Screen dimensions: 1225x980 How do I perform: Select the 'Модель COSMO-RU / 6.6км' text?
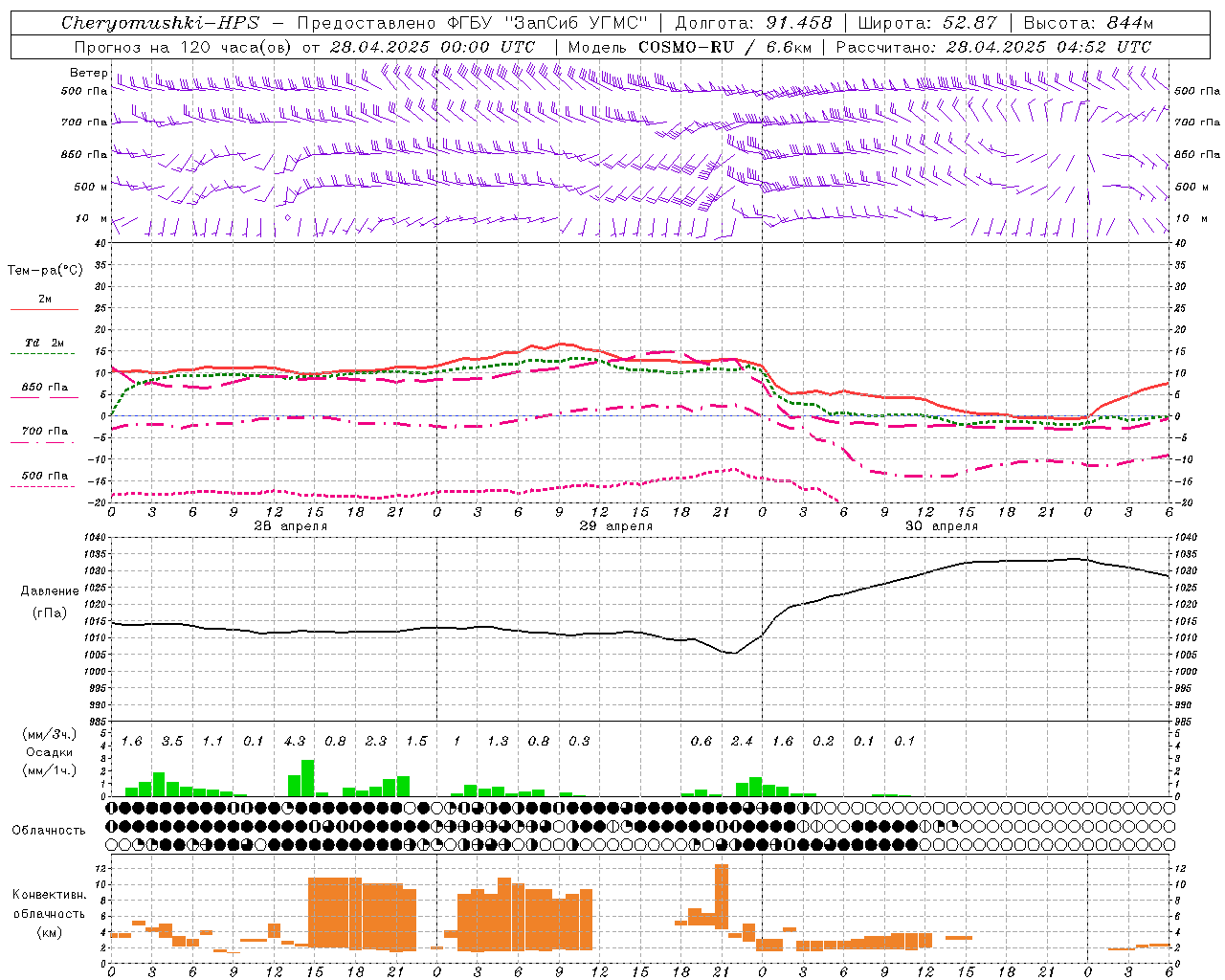[690, 47]
